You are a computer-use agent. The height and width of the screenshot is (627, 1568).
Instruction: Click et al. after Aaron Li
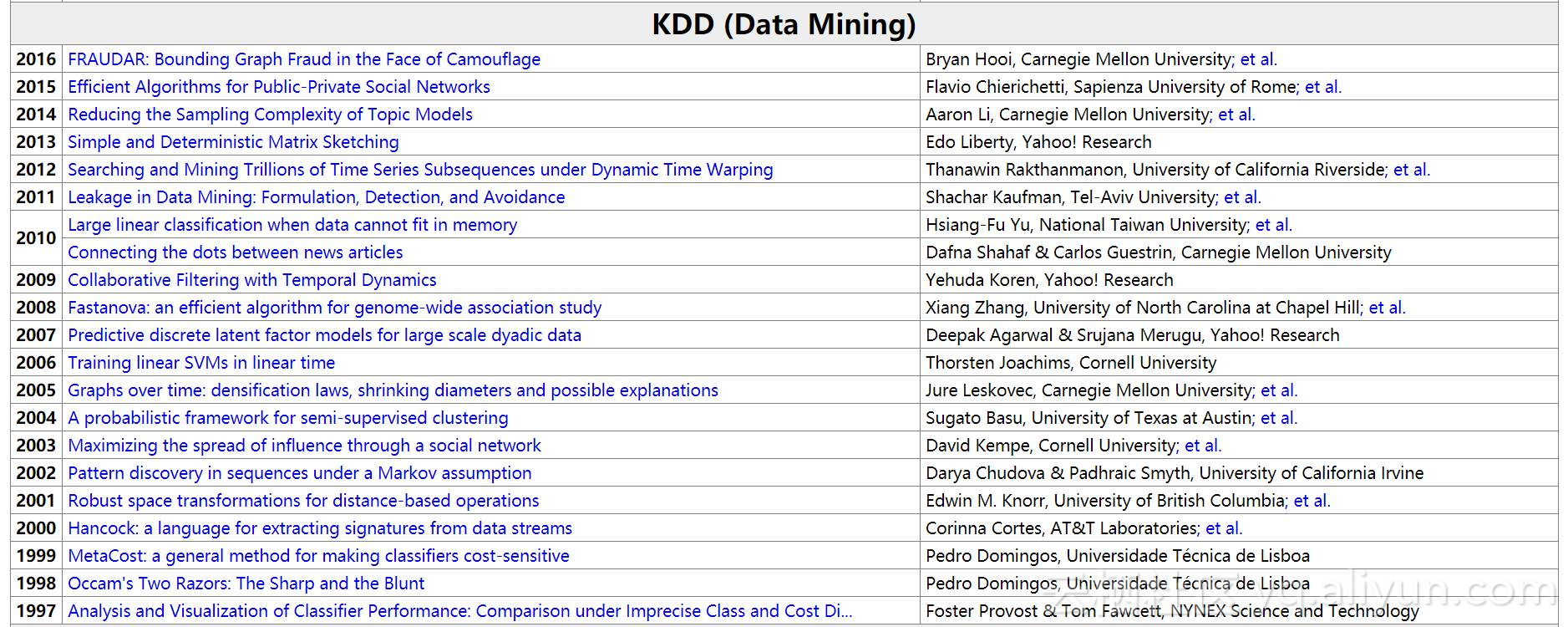(1236, 115)
